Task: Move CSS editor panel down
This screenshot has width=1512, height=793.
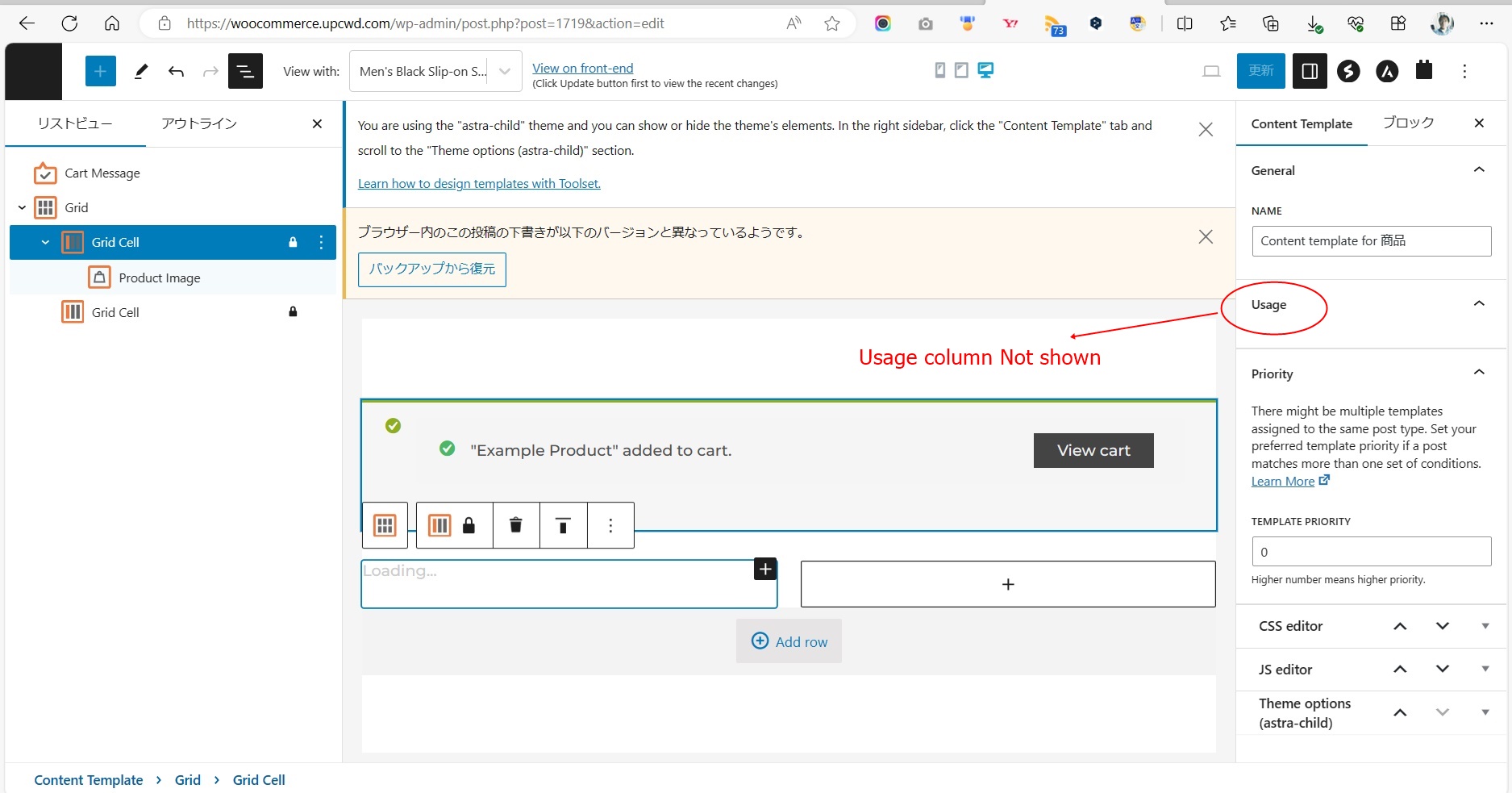Action: point(1443,626)
